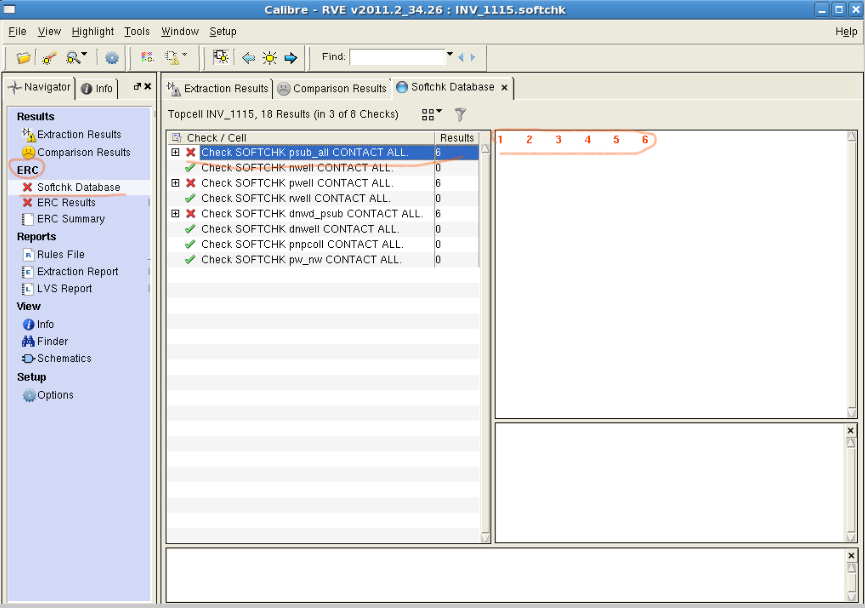Find previous match with small left arrow
Screen dimensions: 865x608
pyautogui.click(x=461, y=57)
